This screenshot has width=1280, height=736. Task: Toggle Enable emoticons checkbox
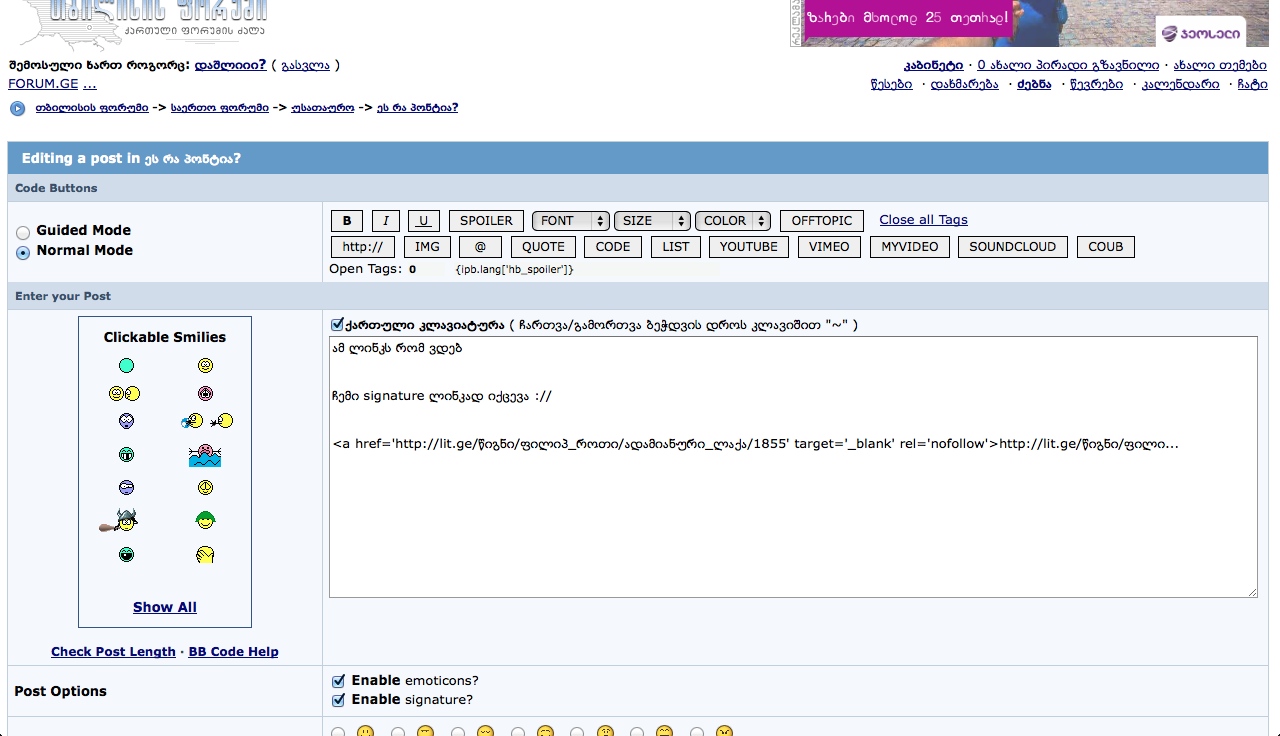coord(338,681)
